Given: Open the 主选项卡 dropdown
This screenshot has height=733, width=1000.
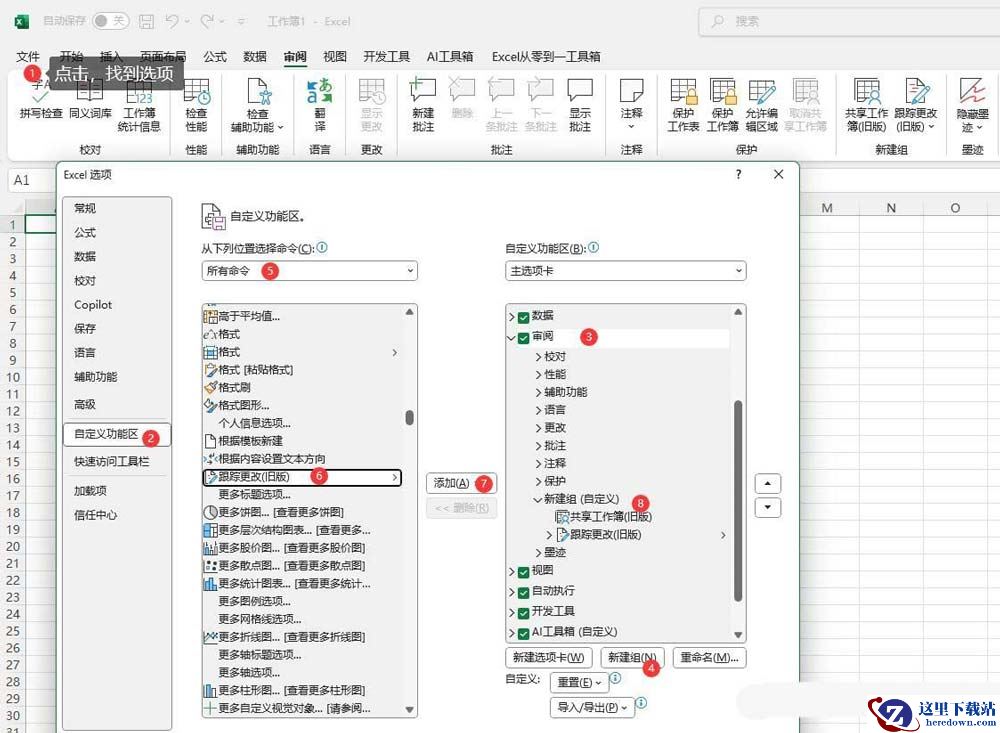Looking at the screenshot, I should point(626,271).
